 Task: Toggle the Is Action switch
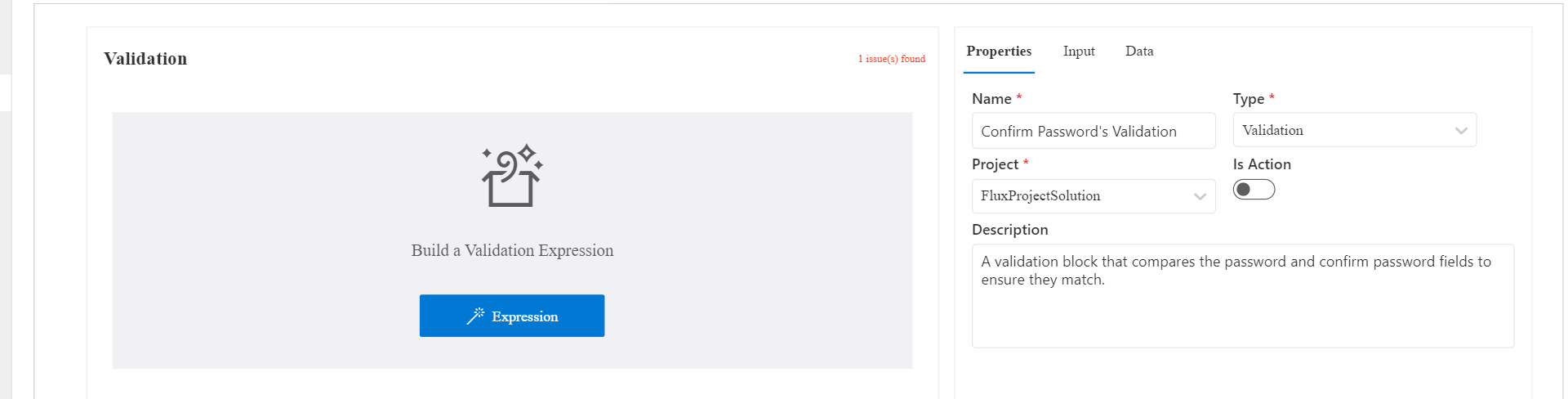(x=1254, y=190)
